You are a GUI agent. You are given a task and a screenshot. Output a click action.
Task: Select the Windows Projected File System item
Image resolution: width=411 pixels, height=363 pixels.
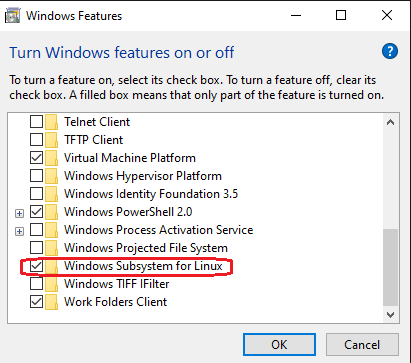coord(146,248)
